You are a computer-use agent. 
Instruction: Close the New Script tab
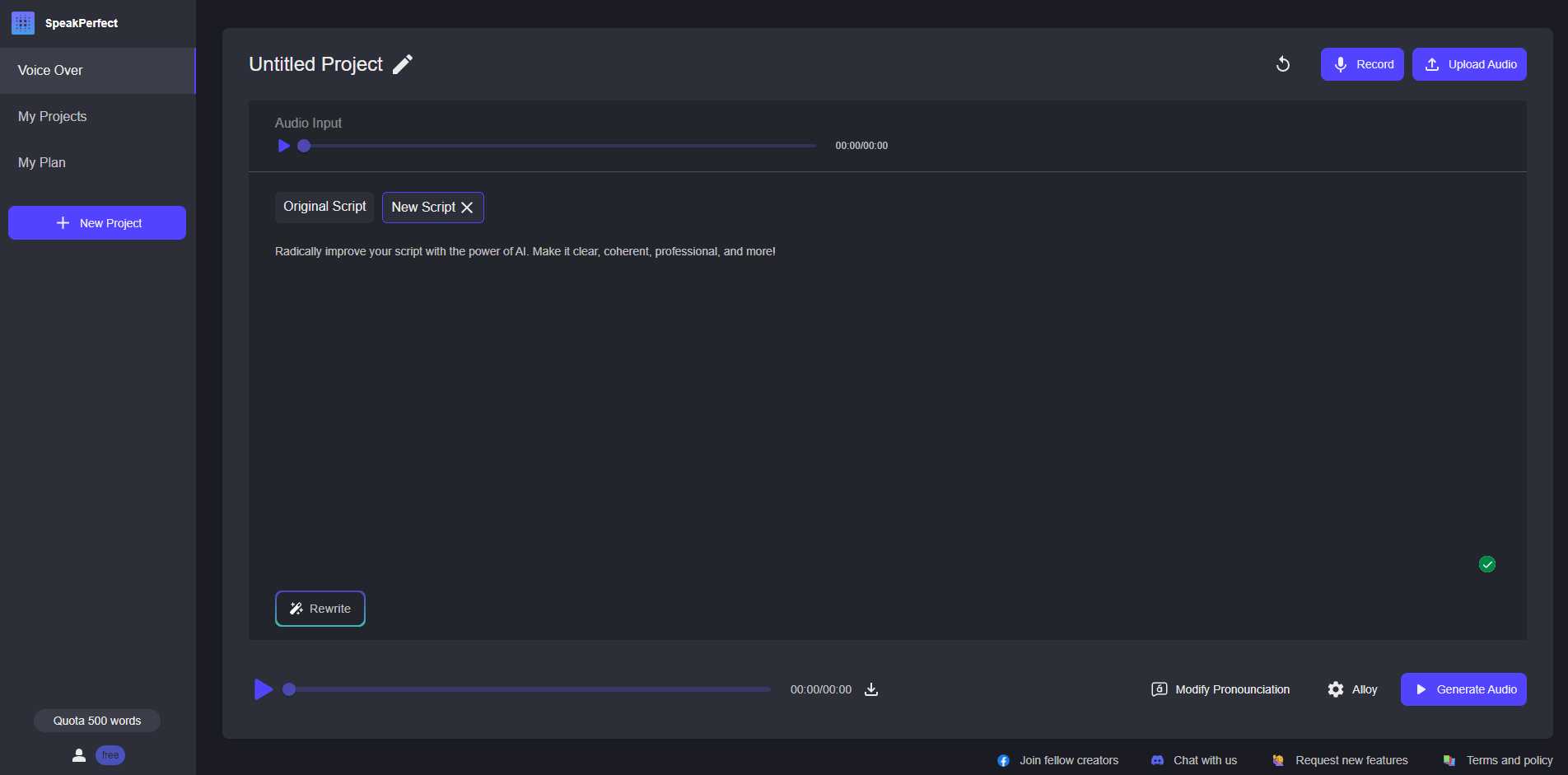point(467,207)
